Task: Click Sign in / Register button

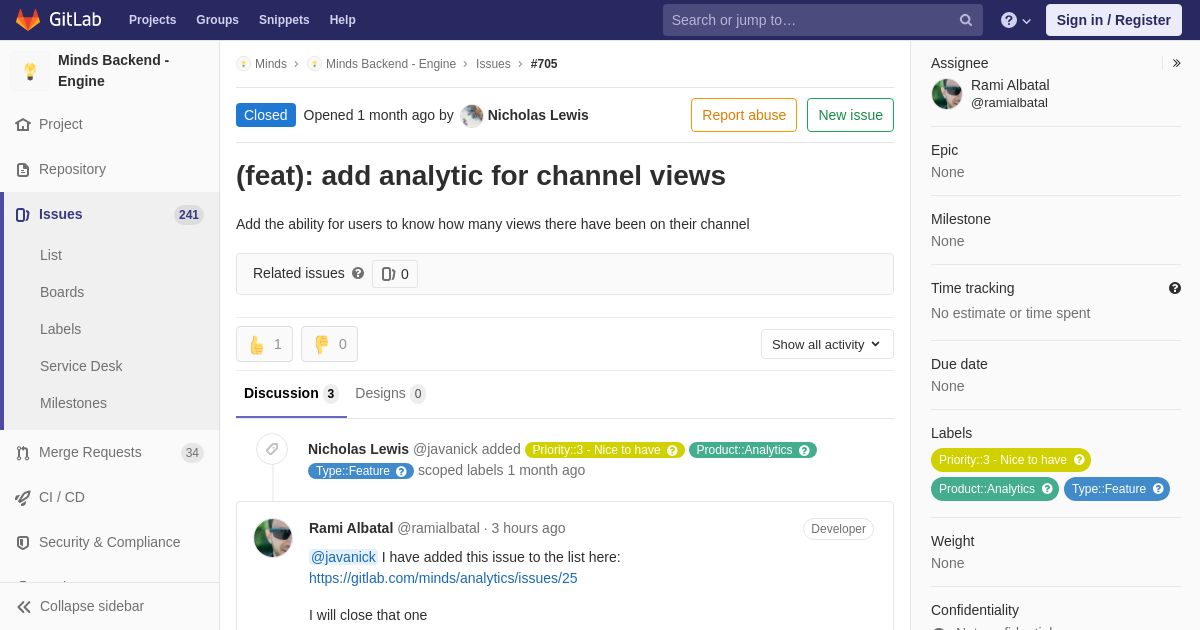Action: pyautogui.click(x=1113, y=20)
